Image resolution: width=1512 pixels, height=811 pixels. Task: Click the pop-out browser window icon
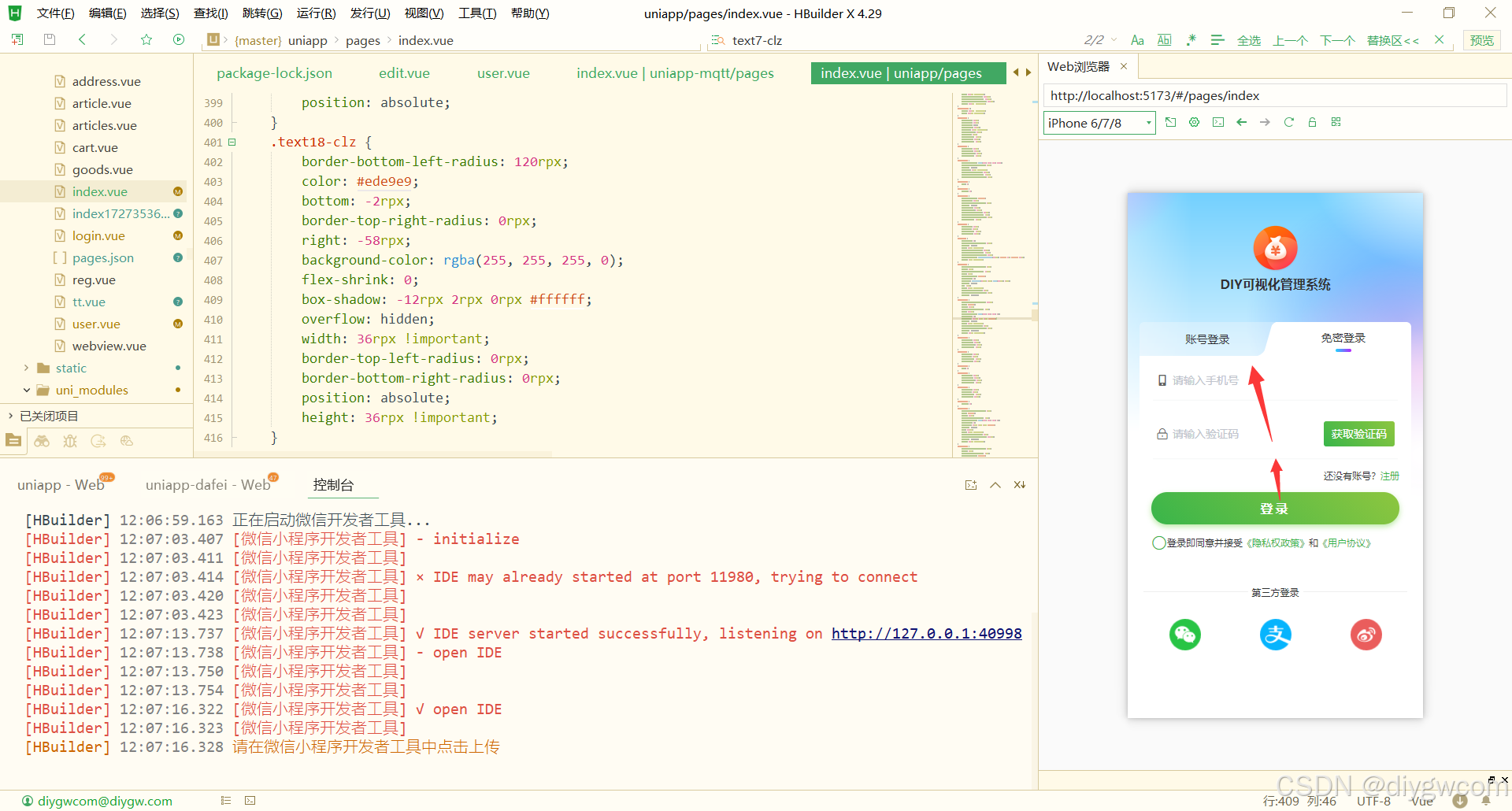click(1171, 122)
